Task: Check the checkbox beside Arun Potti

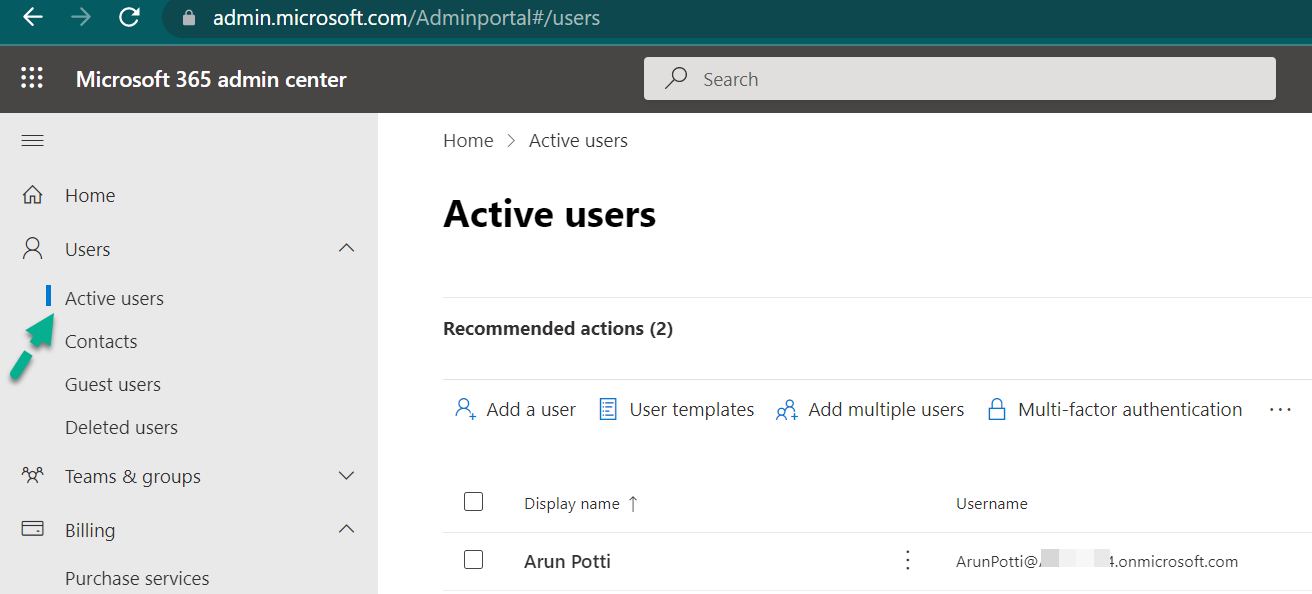Action: (x=473, y=560)
